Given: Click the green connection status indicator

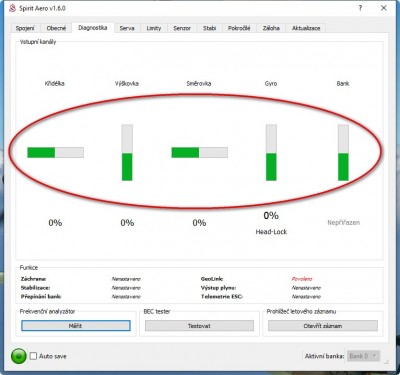Looking at the screenshot, I should pos(19,356).
